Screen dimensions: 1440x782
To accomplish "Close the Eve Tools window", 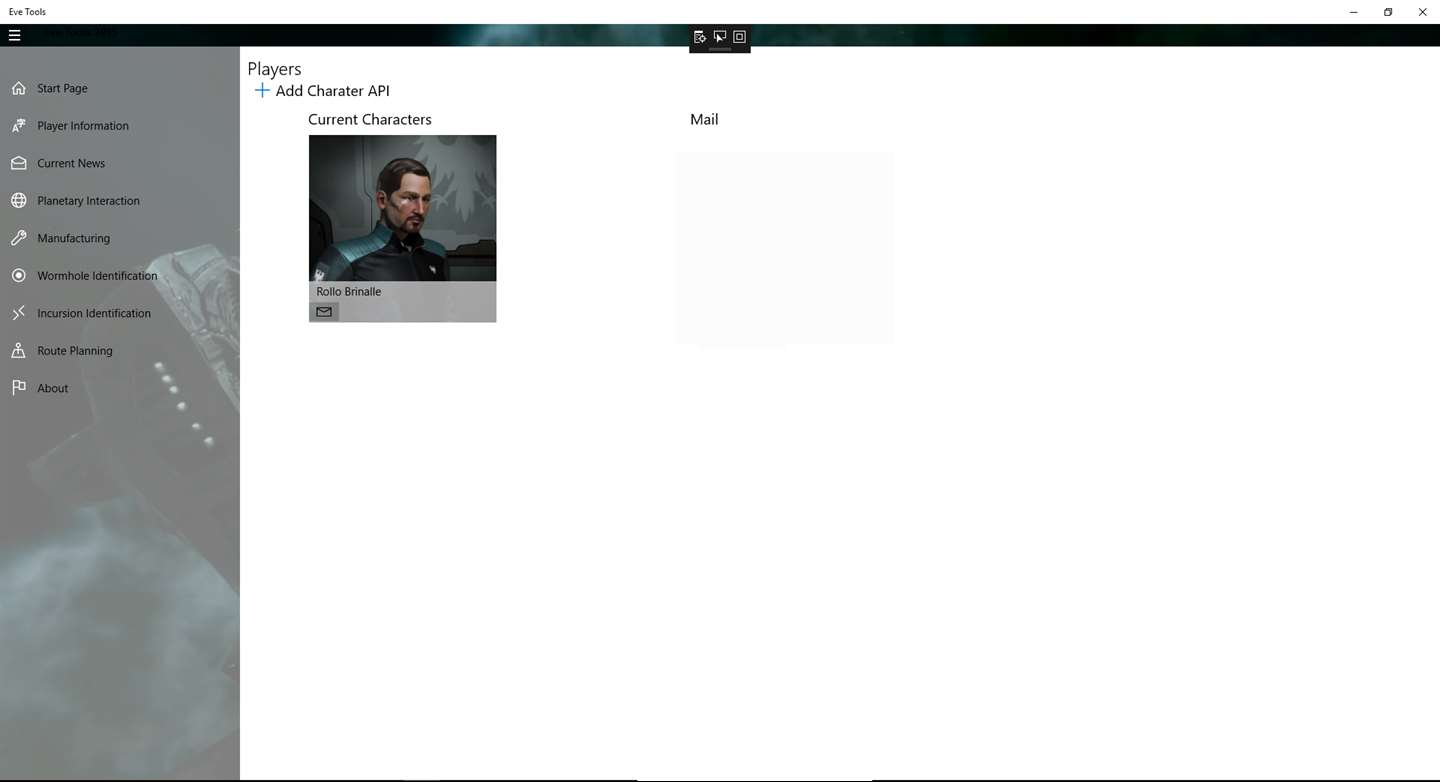I will [x=1423, y=12].
